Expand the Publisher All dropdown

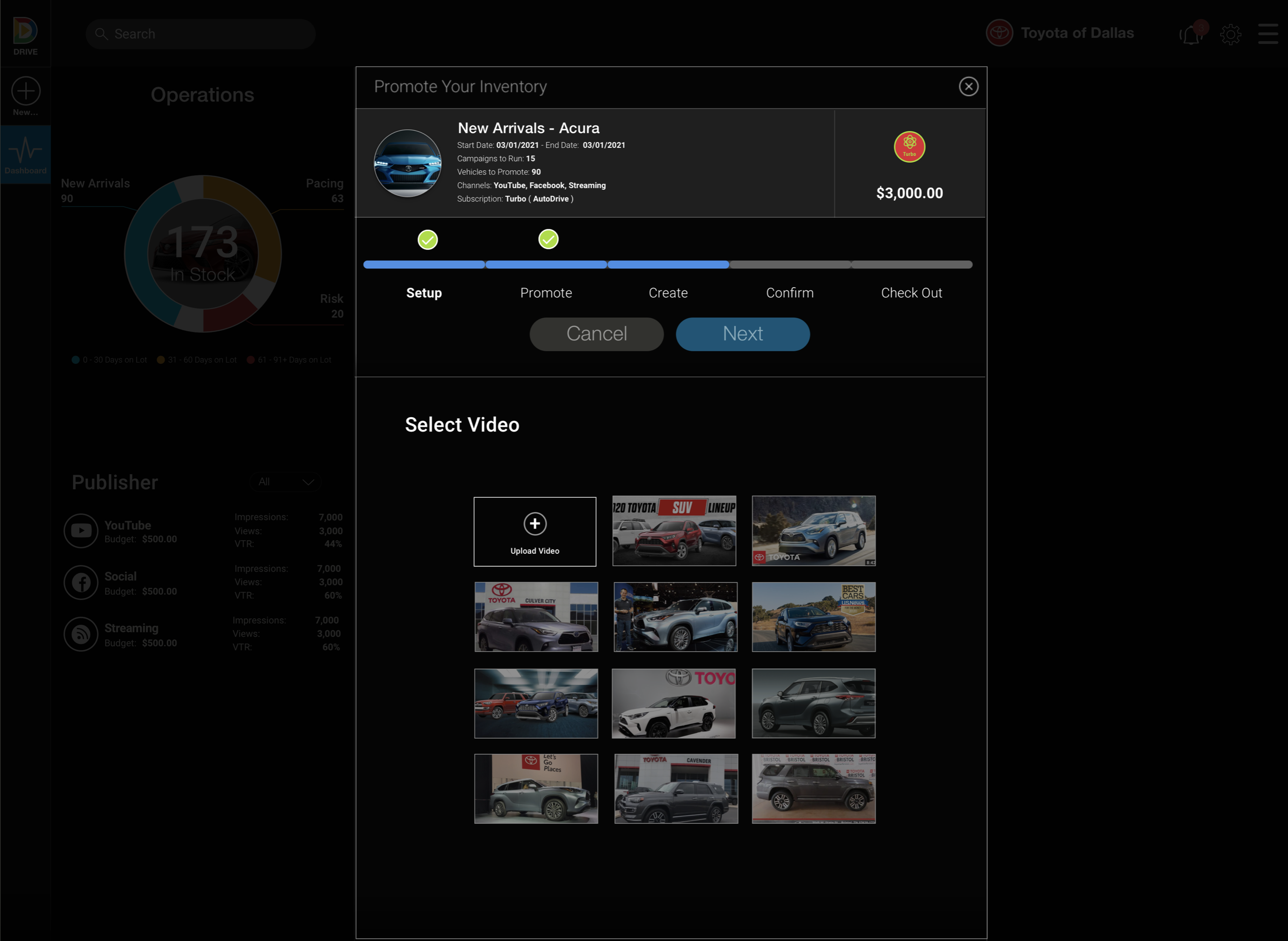[x=285, y=482]
